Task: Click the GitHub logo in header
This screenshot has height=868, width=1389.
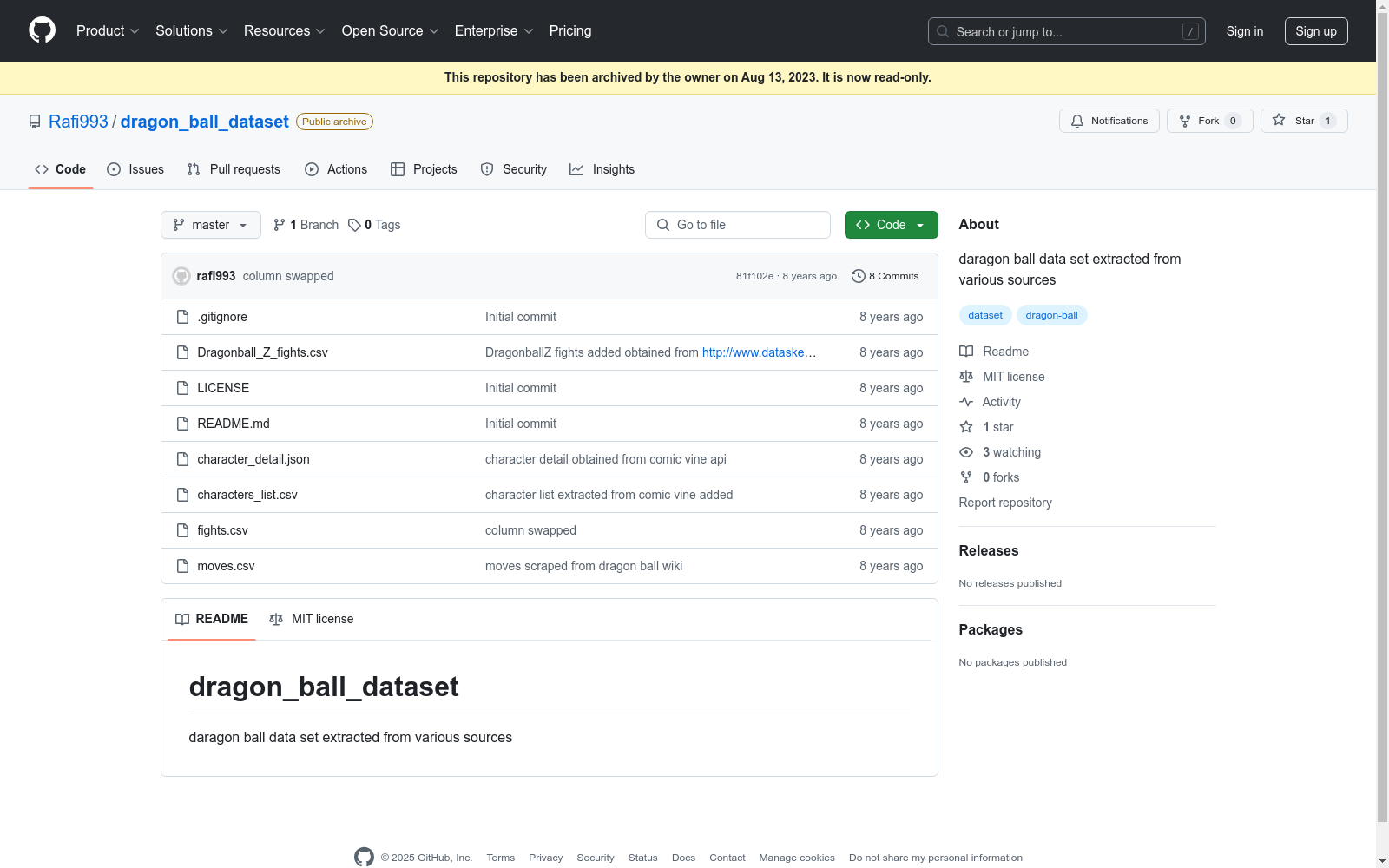Action: click(42, 30)
